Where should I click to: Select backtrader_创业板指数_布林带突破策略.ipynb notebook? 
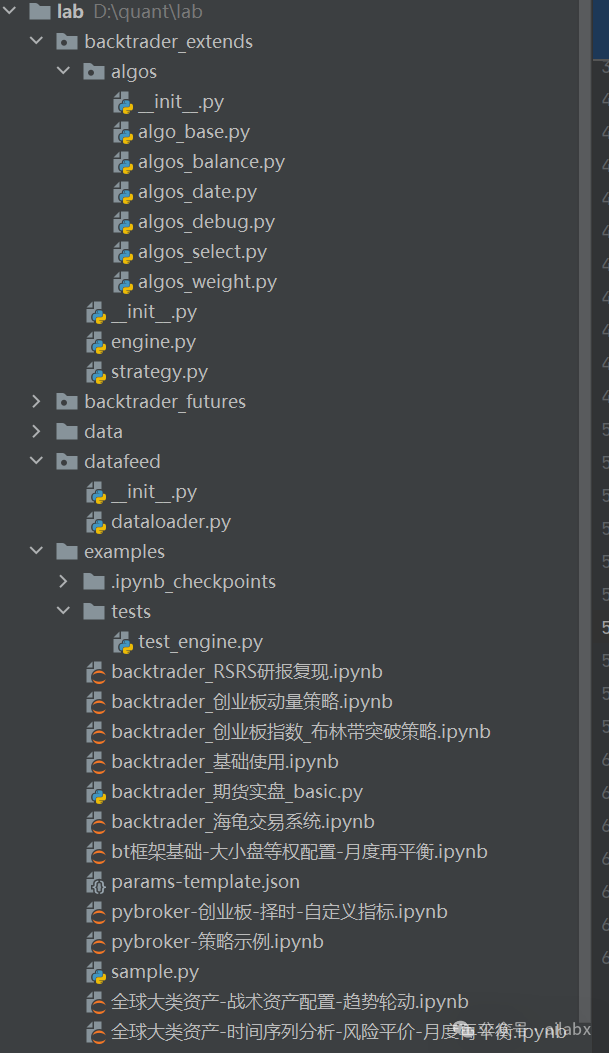(x=301, y=732)
